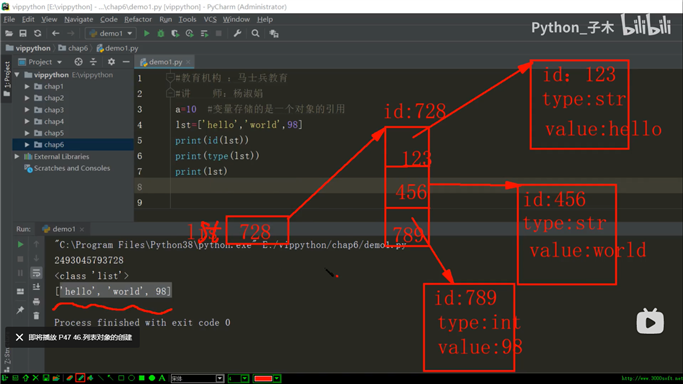Pick the red annotation color swatch
This screenshot has width=683, height=384.
(x=263, y=378)
